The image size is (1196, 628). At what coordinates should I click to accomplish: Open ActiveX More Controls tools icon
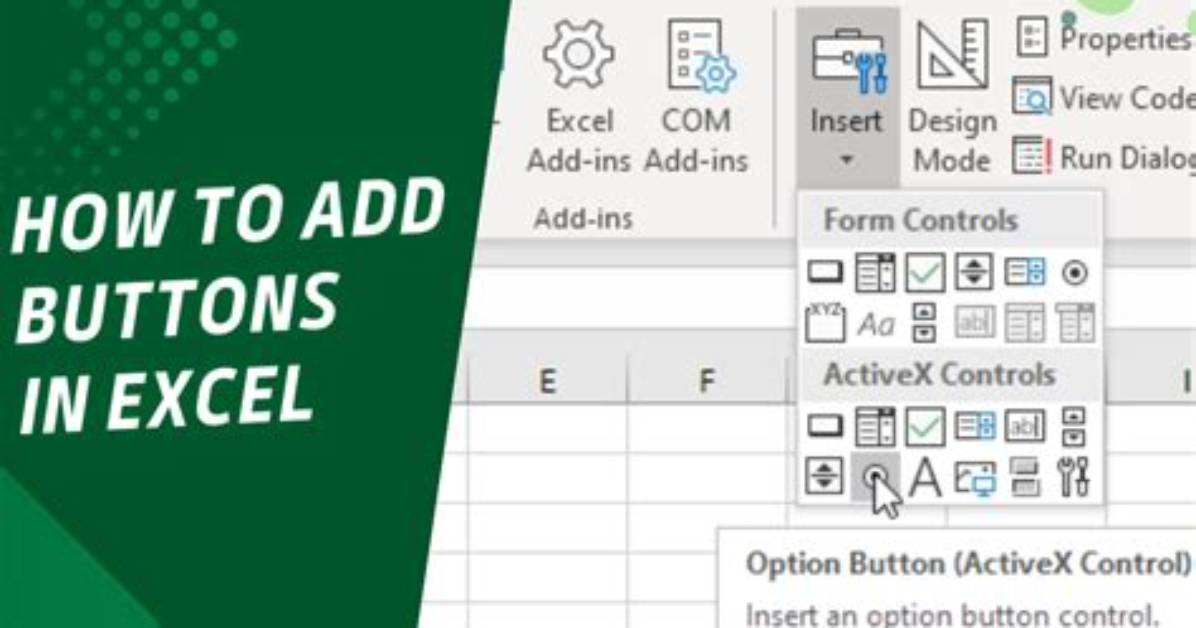point(1075,477)
